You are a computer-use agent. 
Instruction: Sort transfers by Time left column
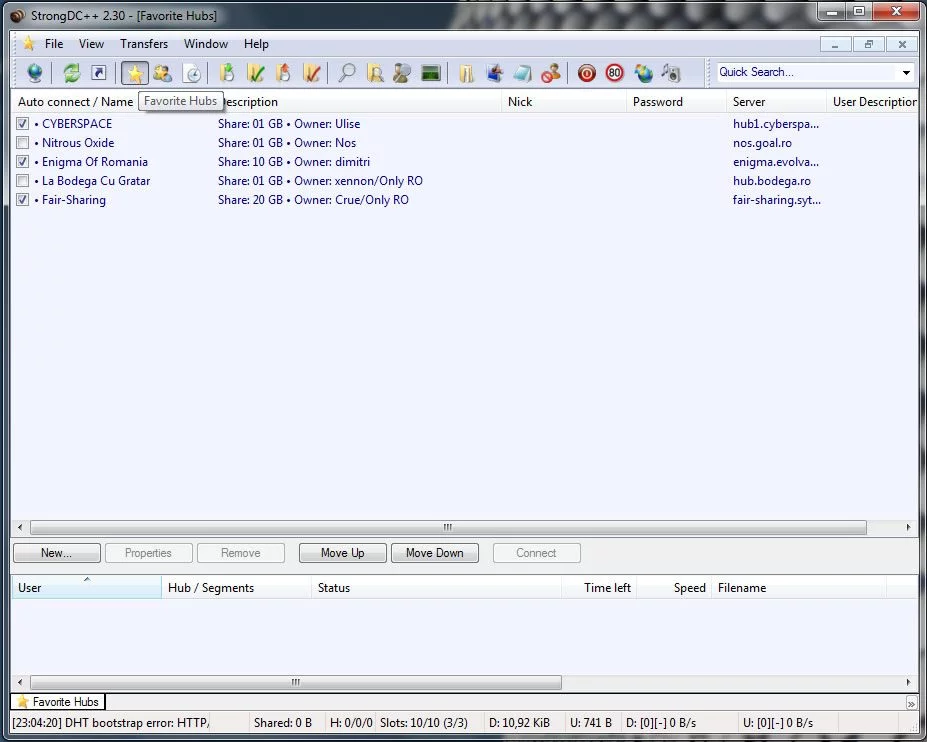pyautogui.click(x=599, y=588)
